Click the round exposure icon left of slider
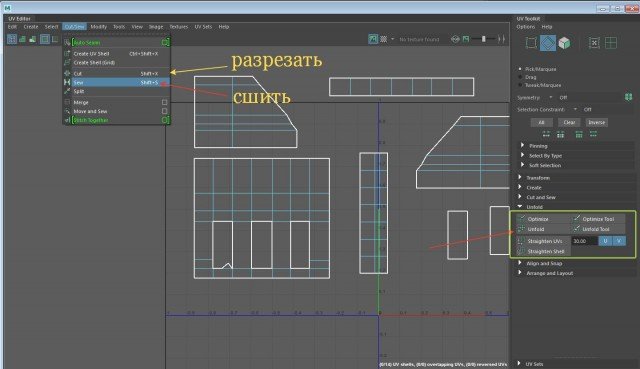Screen dimensions: 640x369 (x=455, y=39)
